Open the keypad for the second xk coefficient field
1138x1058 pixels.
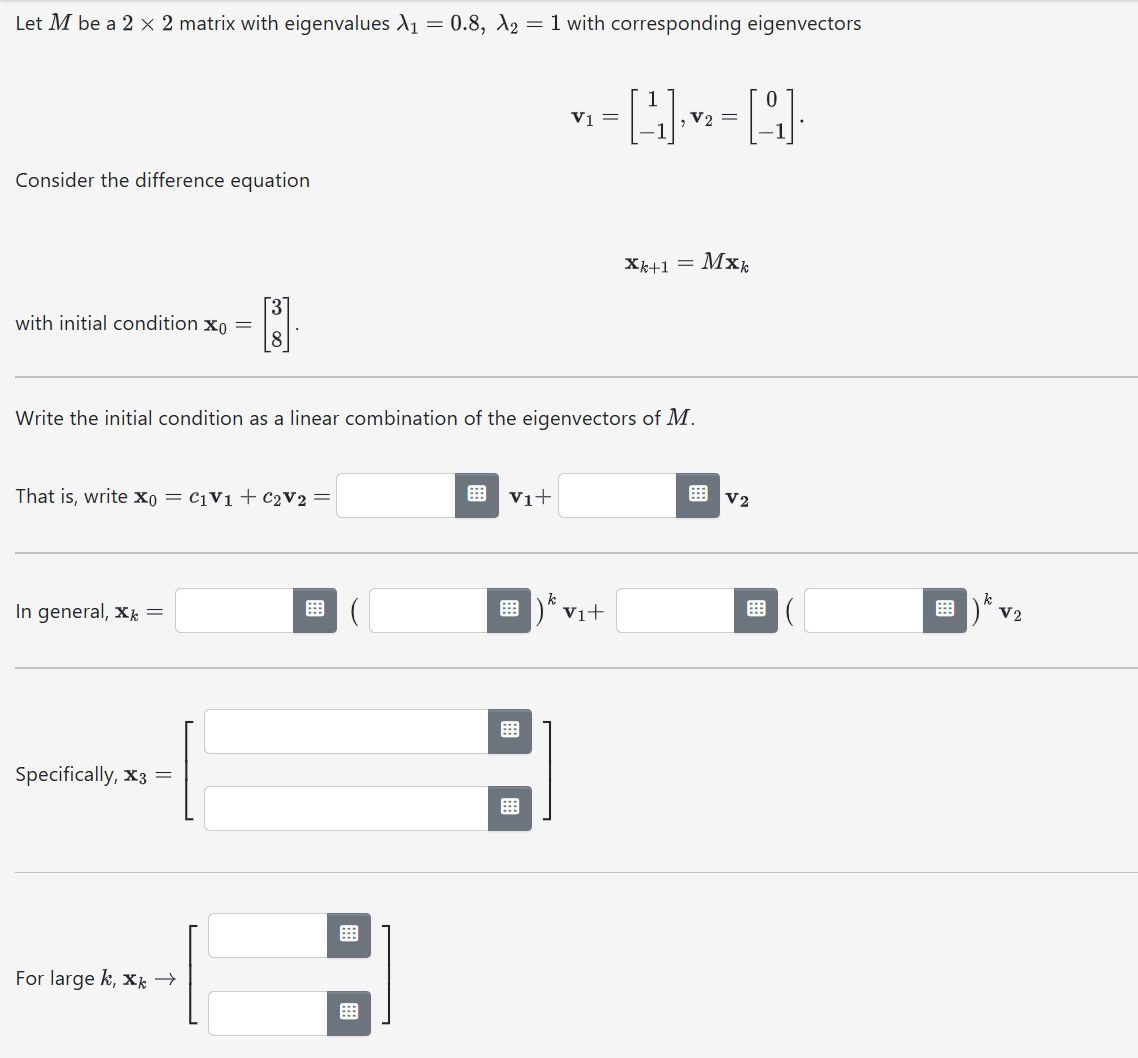pos(756,610)
